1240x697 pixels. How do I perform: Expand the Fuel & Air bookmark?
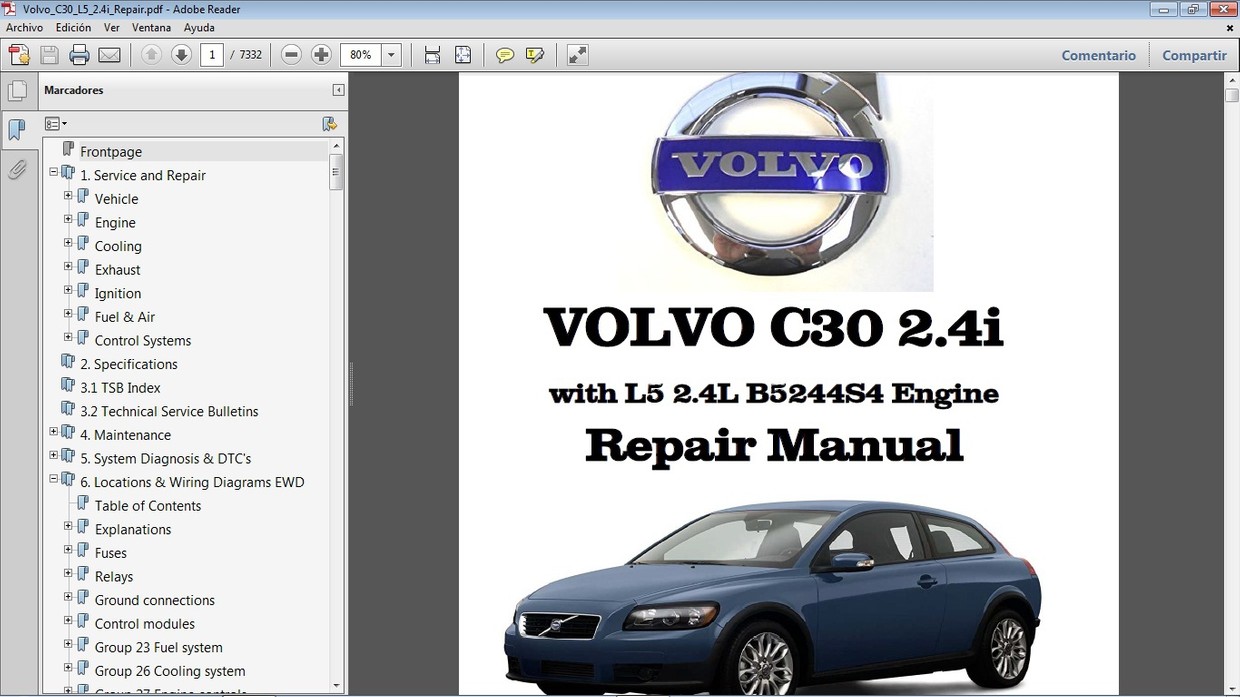coord(68,314)
